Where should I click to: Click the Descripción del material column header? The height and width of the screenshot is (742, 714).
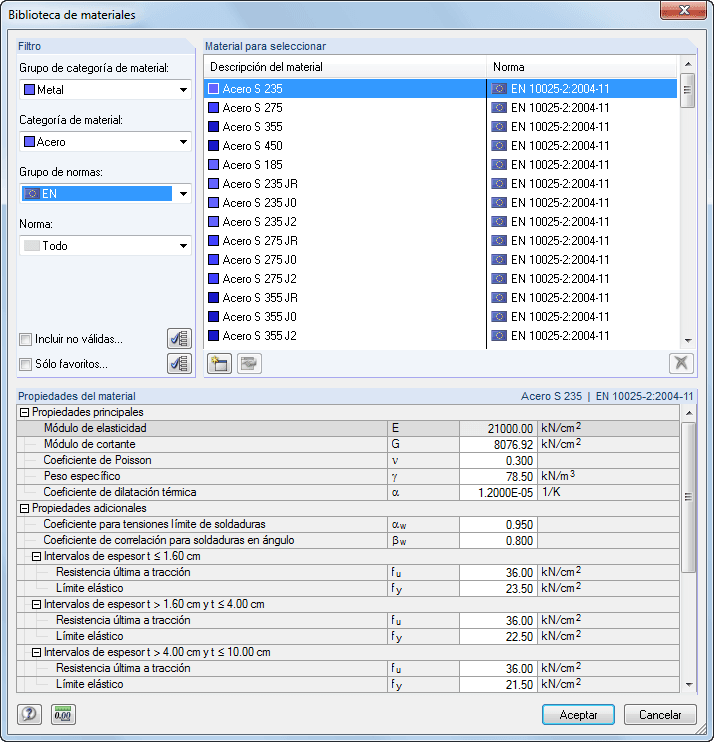coord(345,67)
